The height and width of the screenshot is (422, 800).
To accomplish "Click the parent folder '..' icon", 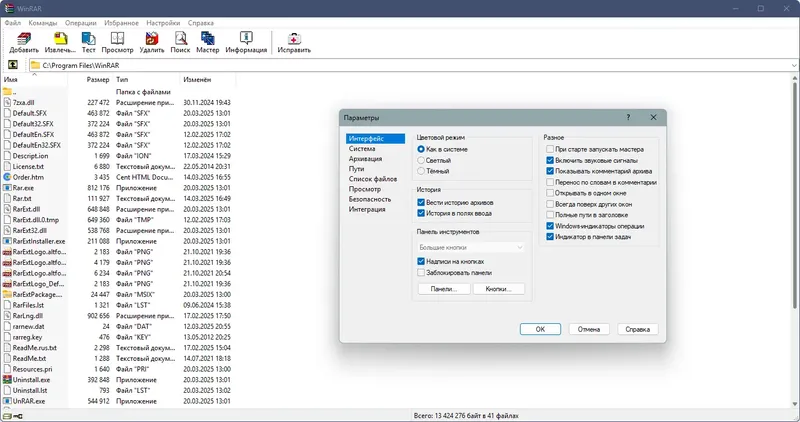I will point(7,92).
